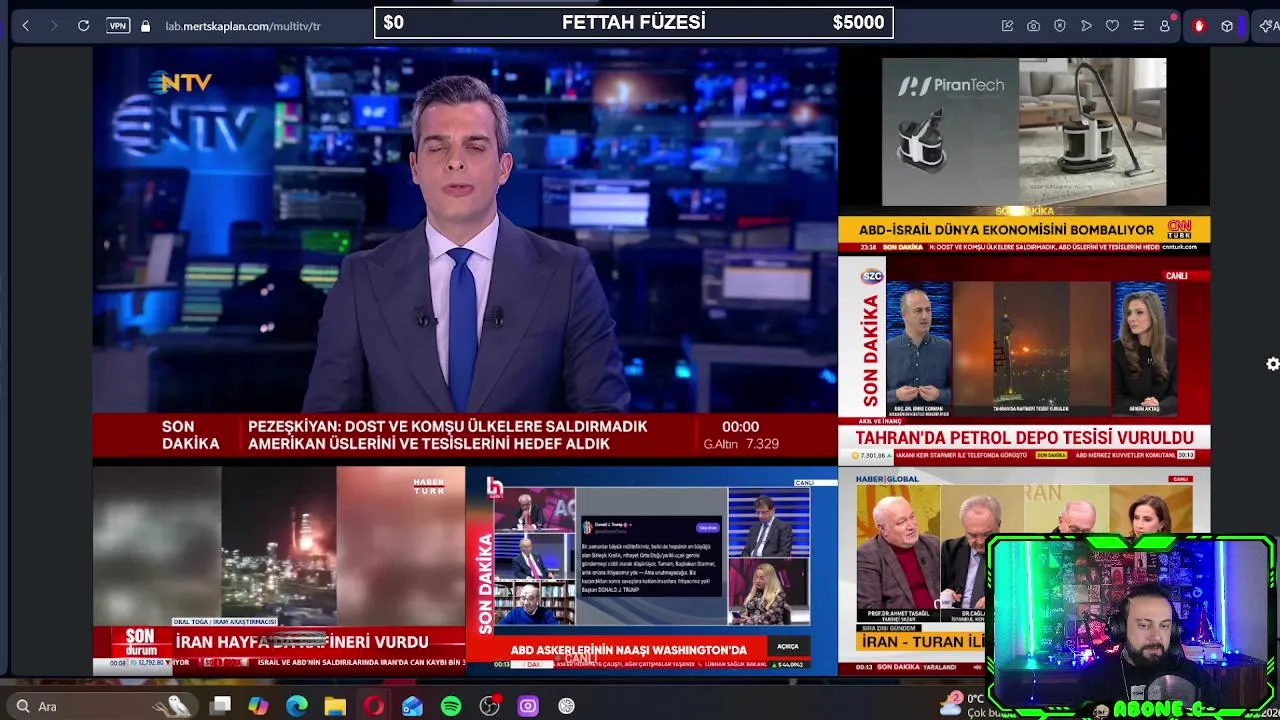The height and width of the screenshot is (720, 1280).
Task: Take a snapshot with the camera icon
Action: tap(1033, 26)
